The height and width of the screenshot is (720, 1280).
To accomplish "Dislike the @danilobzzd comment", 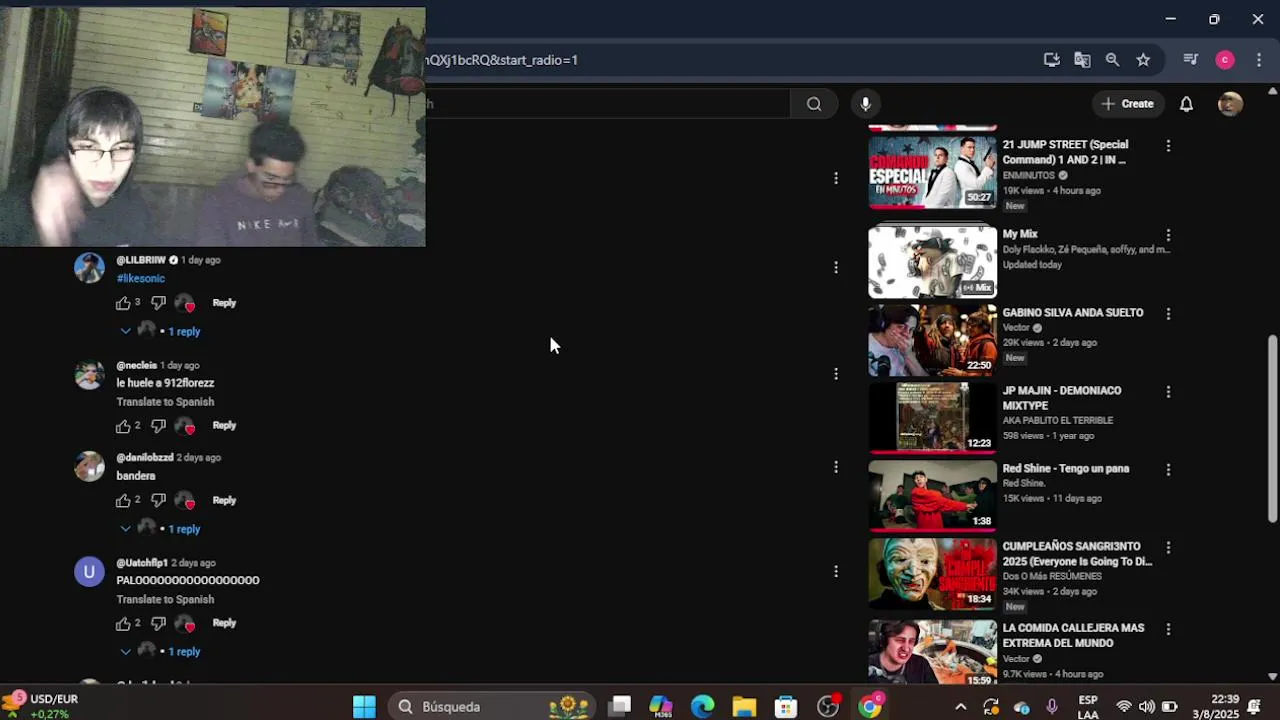I will (x=158, y=501).
